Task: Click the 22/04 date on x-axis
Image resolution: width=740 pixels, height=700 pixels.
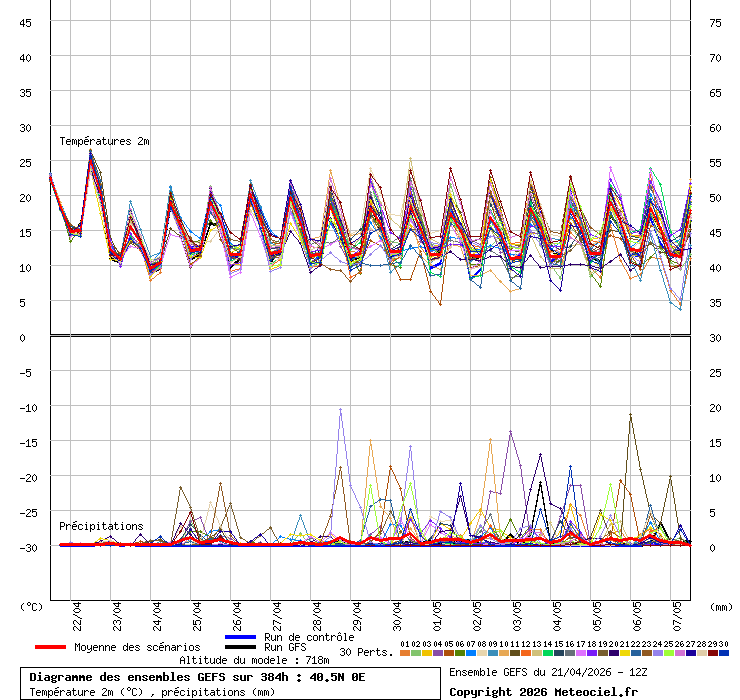Action: [x=77, y=612]
